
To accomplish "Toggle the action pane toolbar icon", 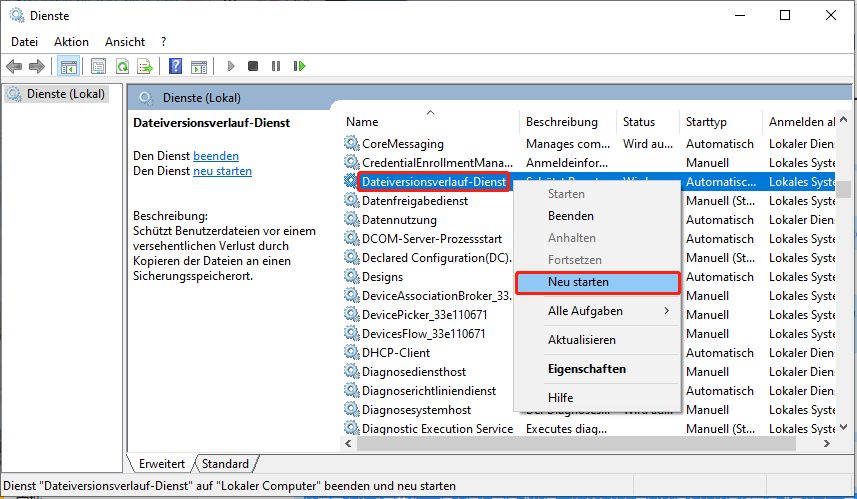I will pyautogui.click(x=199, y=67).
